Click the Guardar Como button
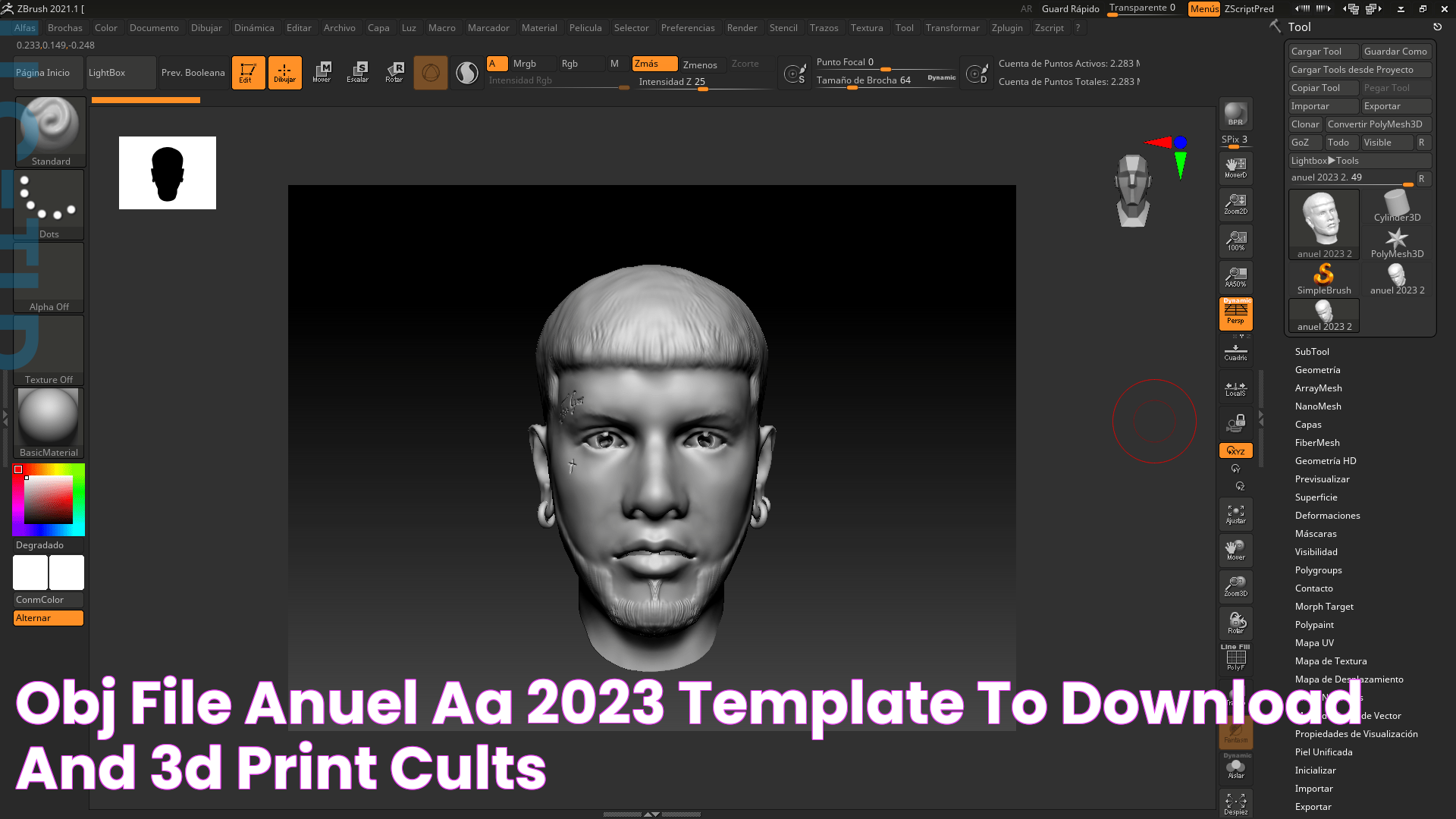This screenshot has height=819, width=1456. (x=1396, y=52)
